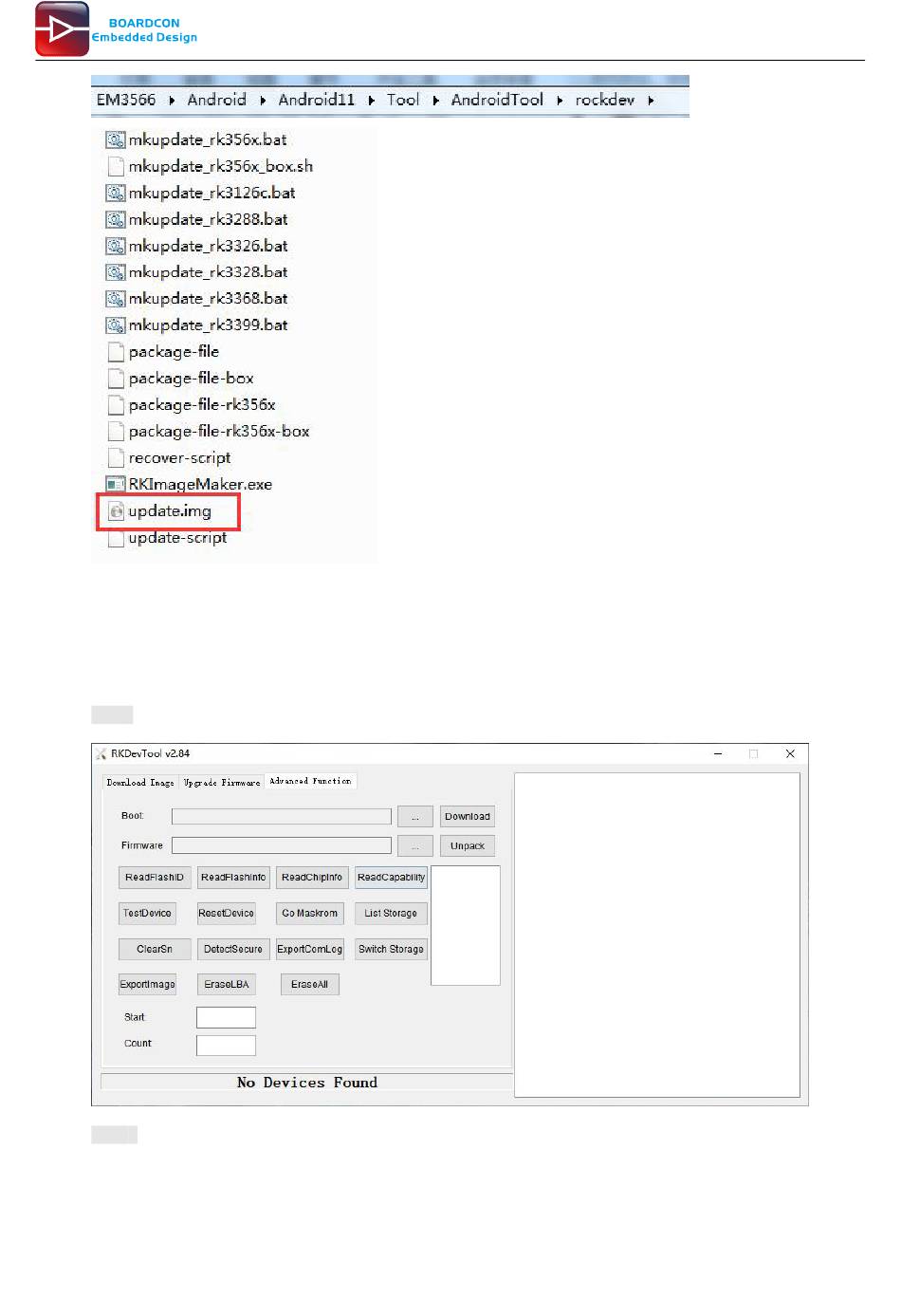Click the Unpack button
The width and height of the screenshot is (901, 1316).
pyautogui.click(x=468, y=846)
